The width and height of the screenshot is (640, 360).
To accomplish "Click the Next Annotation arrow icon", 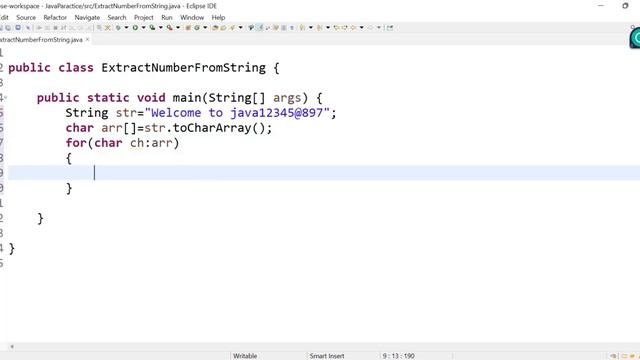I will pyautogui.click(x=302, y=28).
